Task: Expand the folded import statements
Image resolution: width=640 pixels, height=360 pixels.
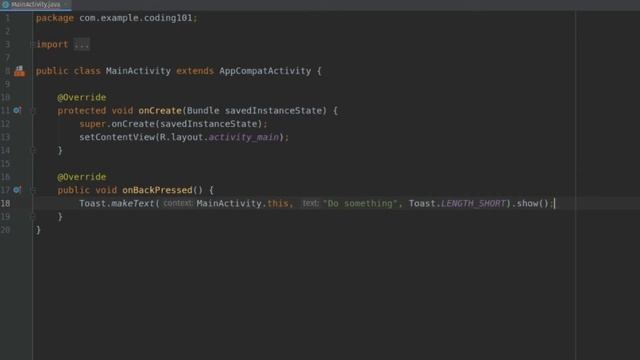Action: (x=33, y=44)
